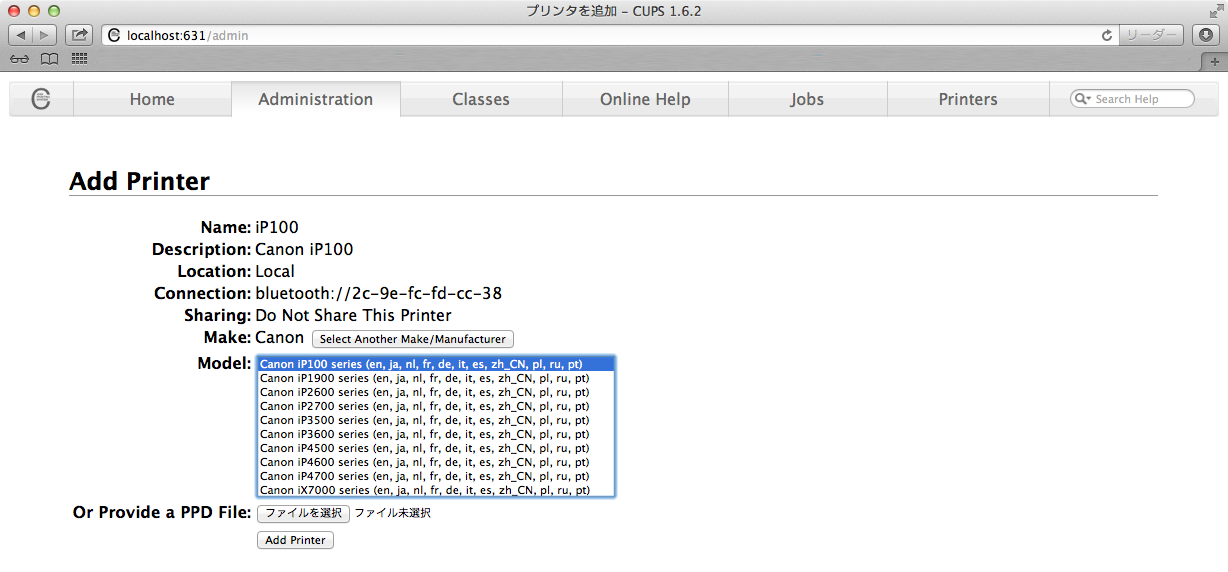1228x572 pixels.
Task: Click the magnifier in Search Help field
Action: (1083, 99)
